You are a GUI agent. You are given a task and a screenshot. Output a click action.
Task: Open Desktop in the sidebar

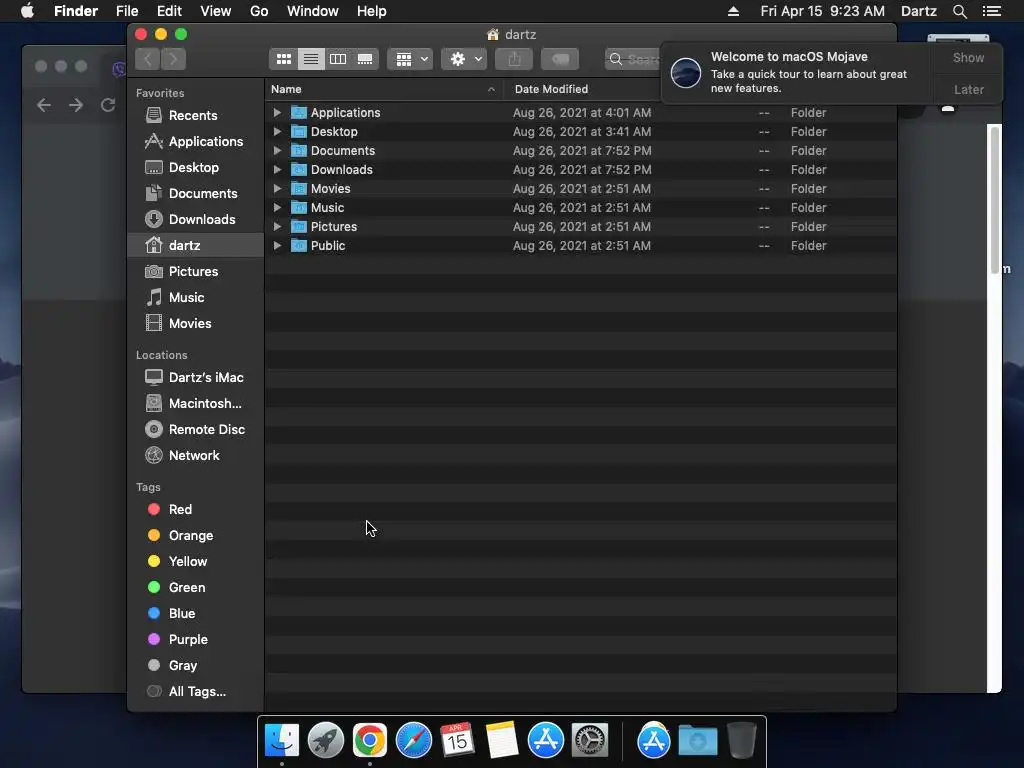click(x=194, y=168)
